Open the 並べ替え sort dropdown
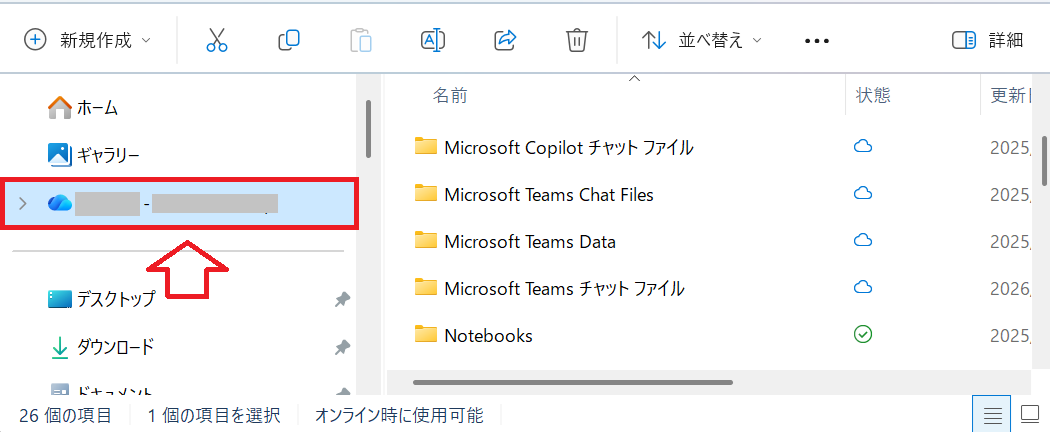 point(702,40)
